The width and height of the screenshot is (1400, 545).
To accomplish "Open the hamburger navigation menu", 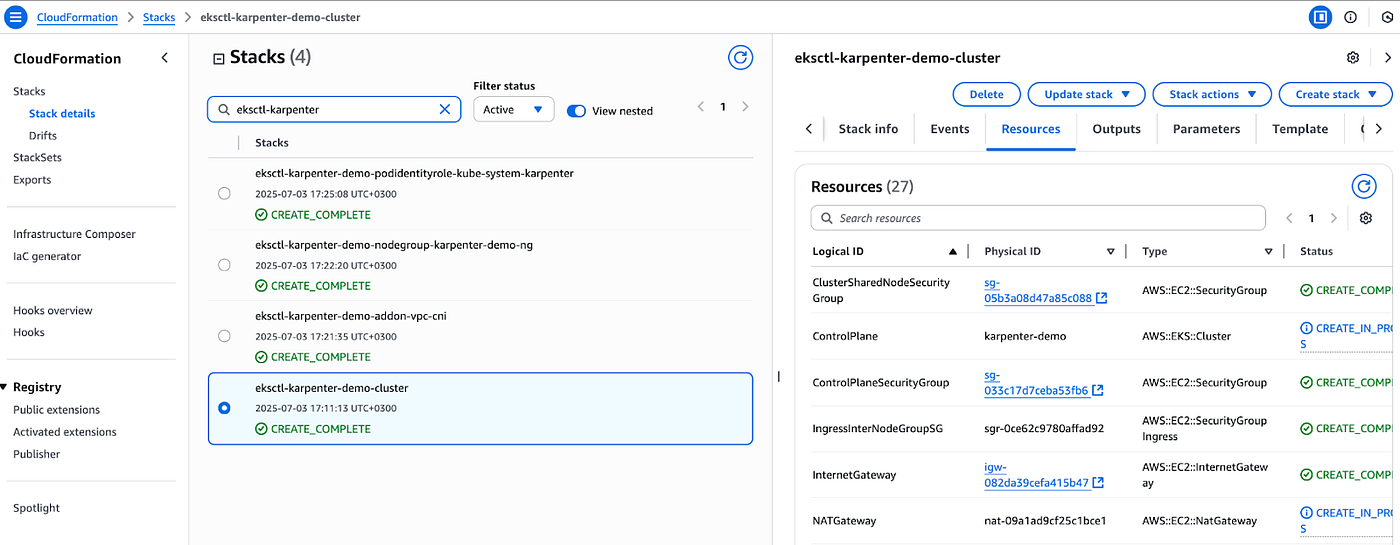I will (x=16, y=17).
